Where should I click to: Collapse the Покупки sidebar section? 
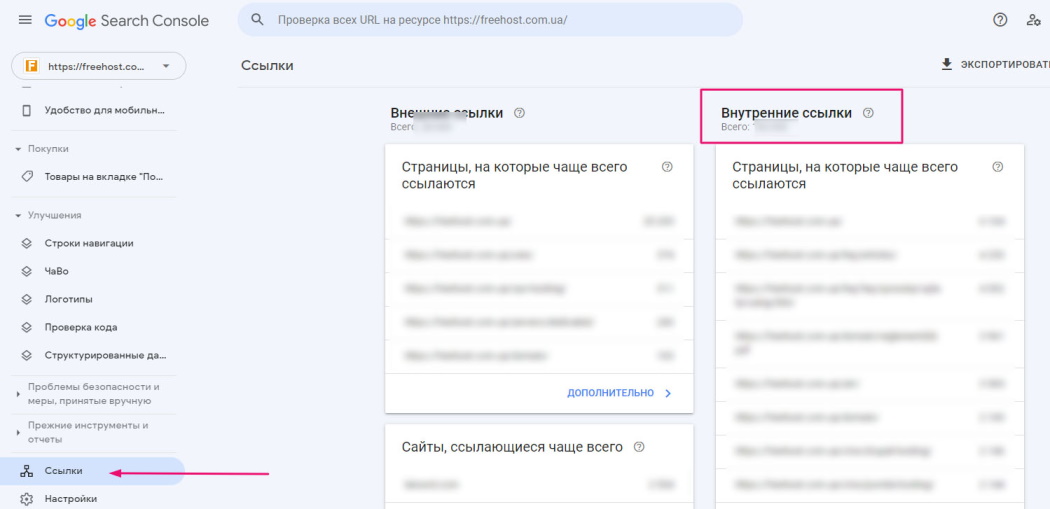[18, 149]
